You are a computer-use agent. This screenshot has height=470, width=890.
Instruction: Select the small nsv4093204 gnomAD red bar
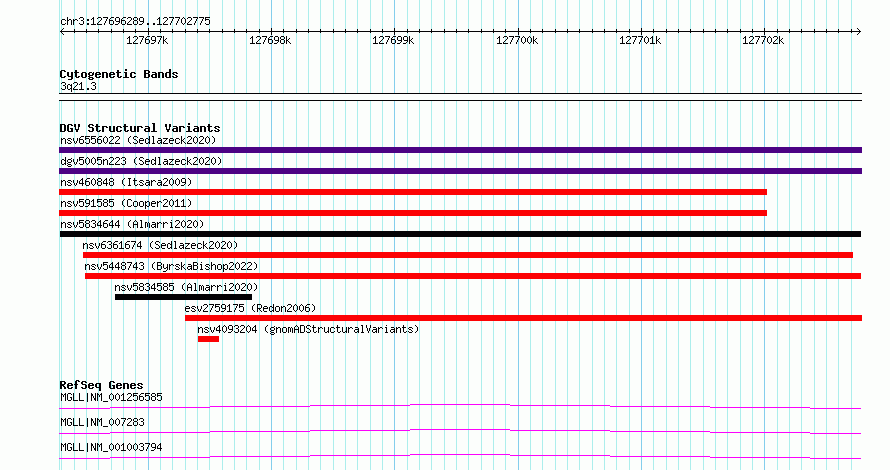point(208,339)
